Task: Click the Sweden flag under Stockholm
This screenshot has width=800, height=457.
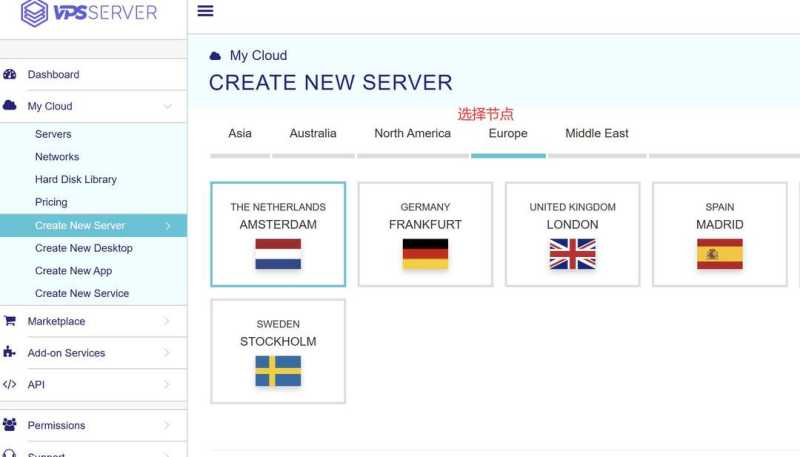Action: (278, 371)
